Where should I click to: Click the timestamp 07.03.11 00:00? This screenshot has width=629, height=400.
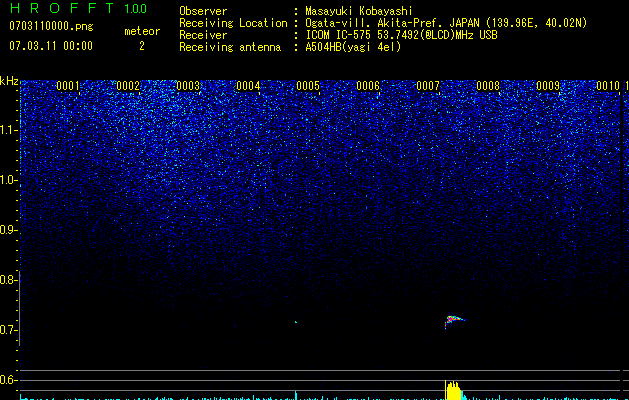coord(51,46)
